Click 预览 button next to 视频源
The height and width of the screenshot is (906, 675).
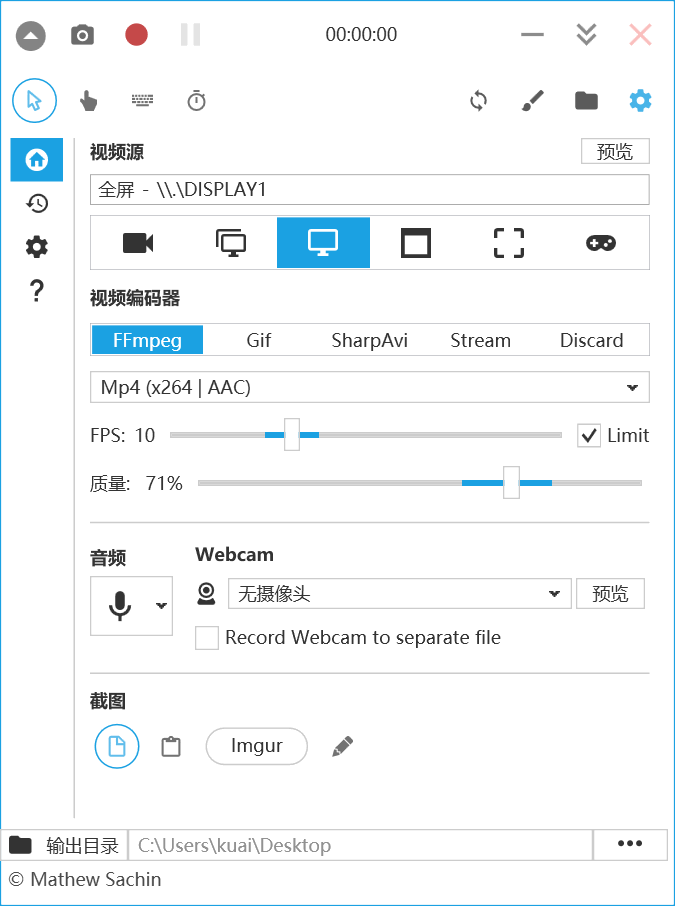pos(615,151)
